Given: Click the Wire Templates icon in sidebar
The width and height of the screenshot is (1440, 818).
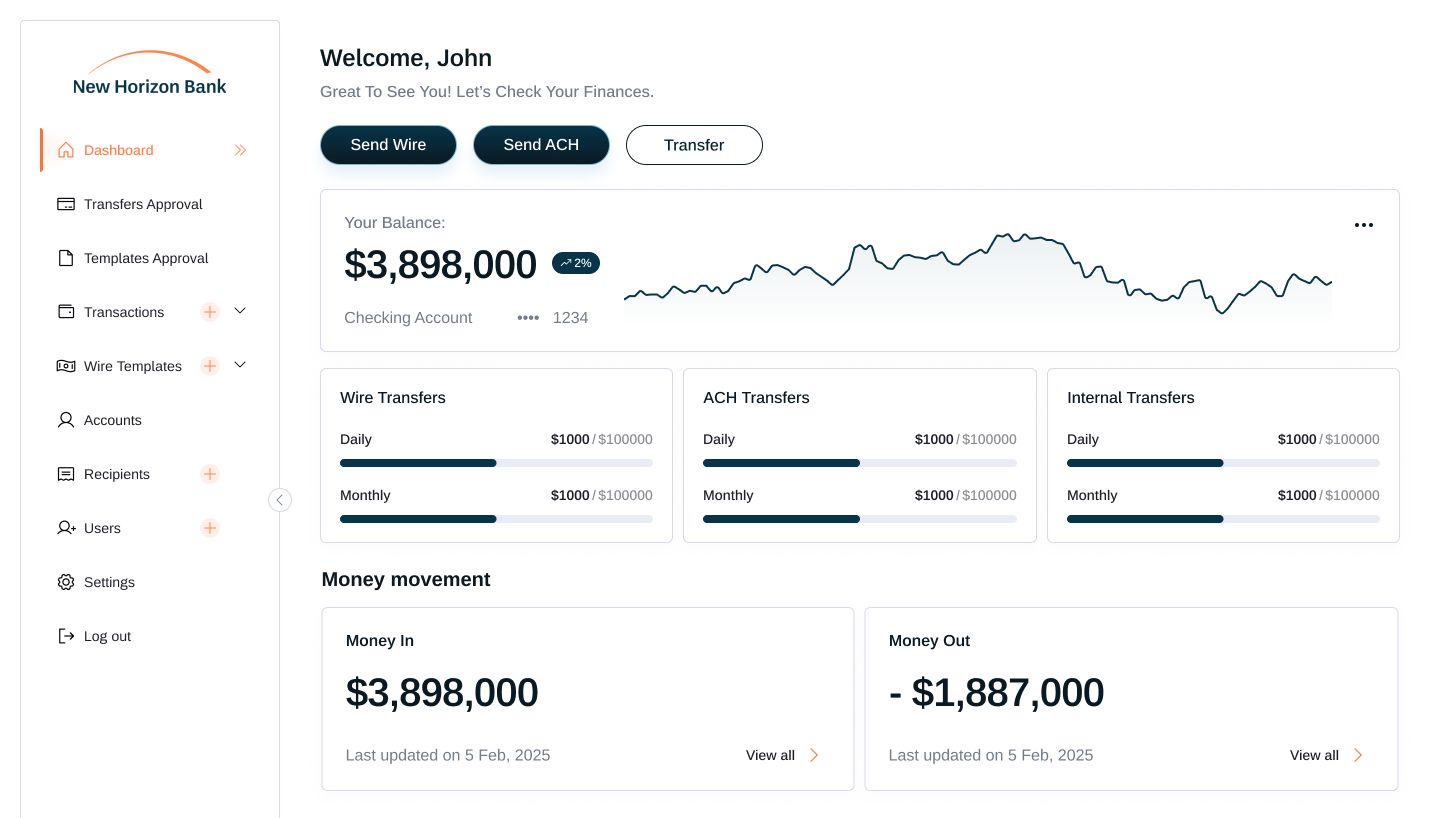Looking at the screenshot, I should pyautogui.click(x=64, y=365).
